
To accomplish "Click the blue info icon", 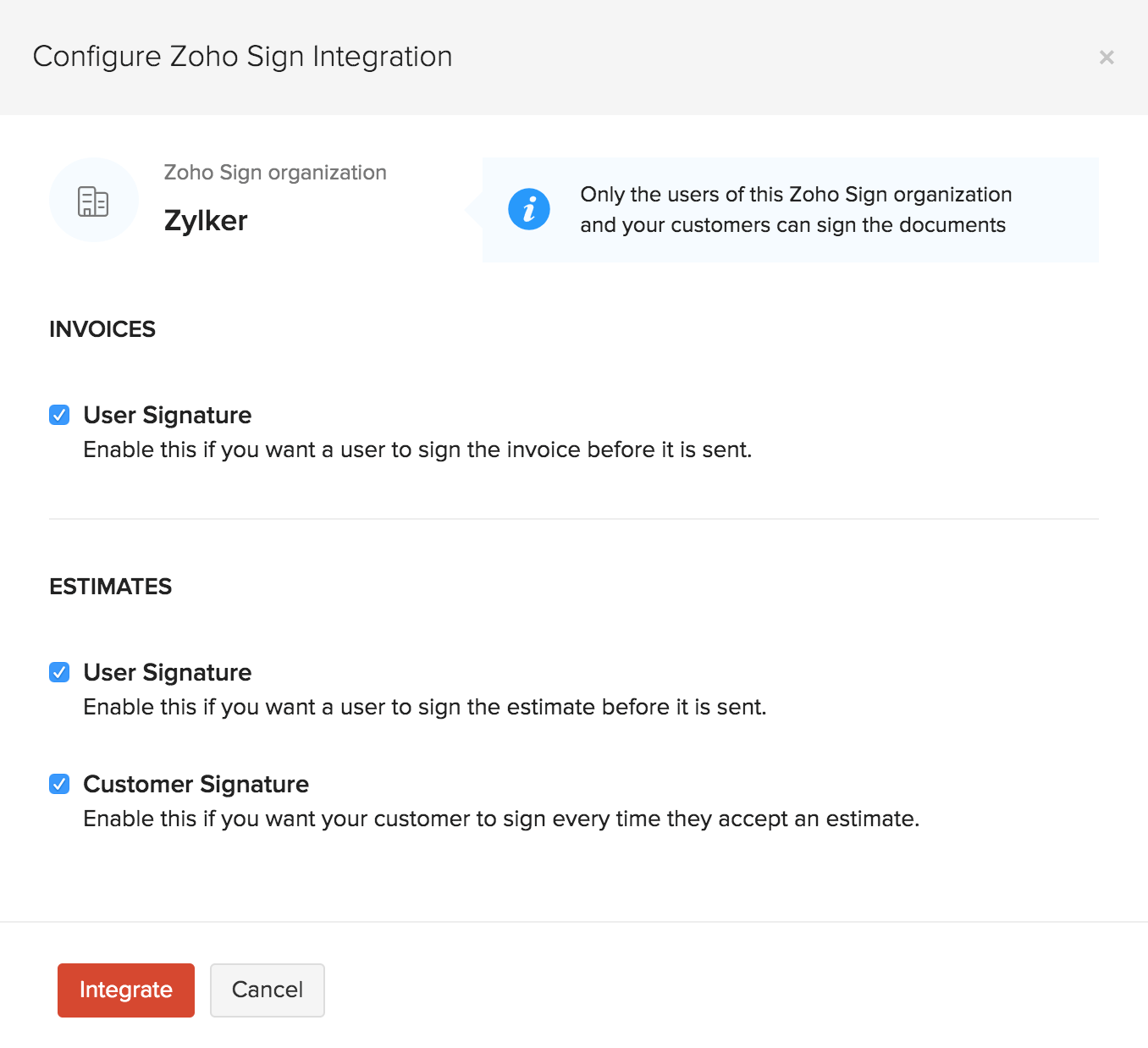I will pyautogui.click(x=529, y=209).
